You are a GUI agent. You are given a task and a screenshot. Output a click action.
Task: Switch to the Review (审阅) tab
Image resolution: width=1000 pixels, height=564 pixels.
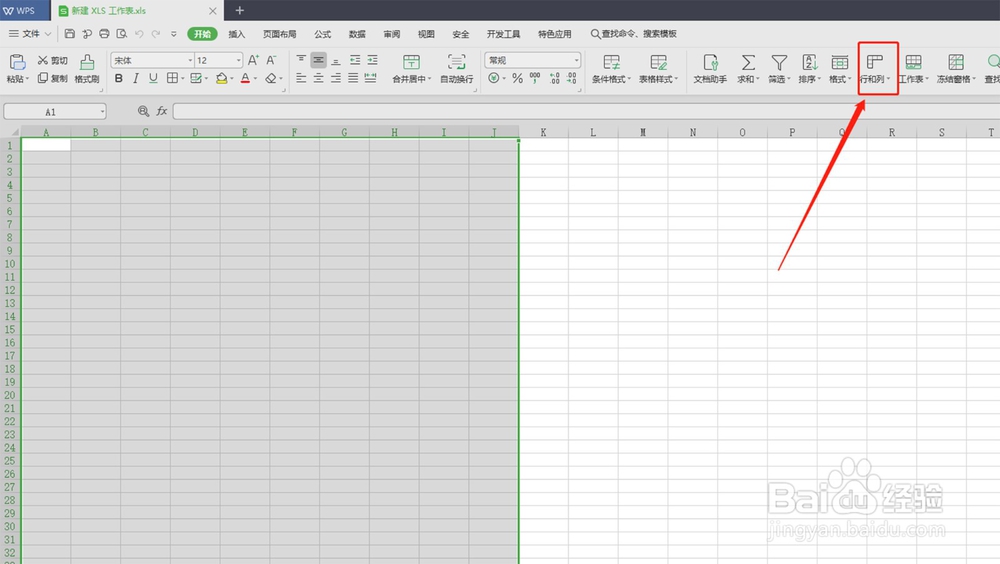tap(392, 34)
